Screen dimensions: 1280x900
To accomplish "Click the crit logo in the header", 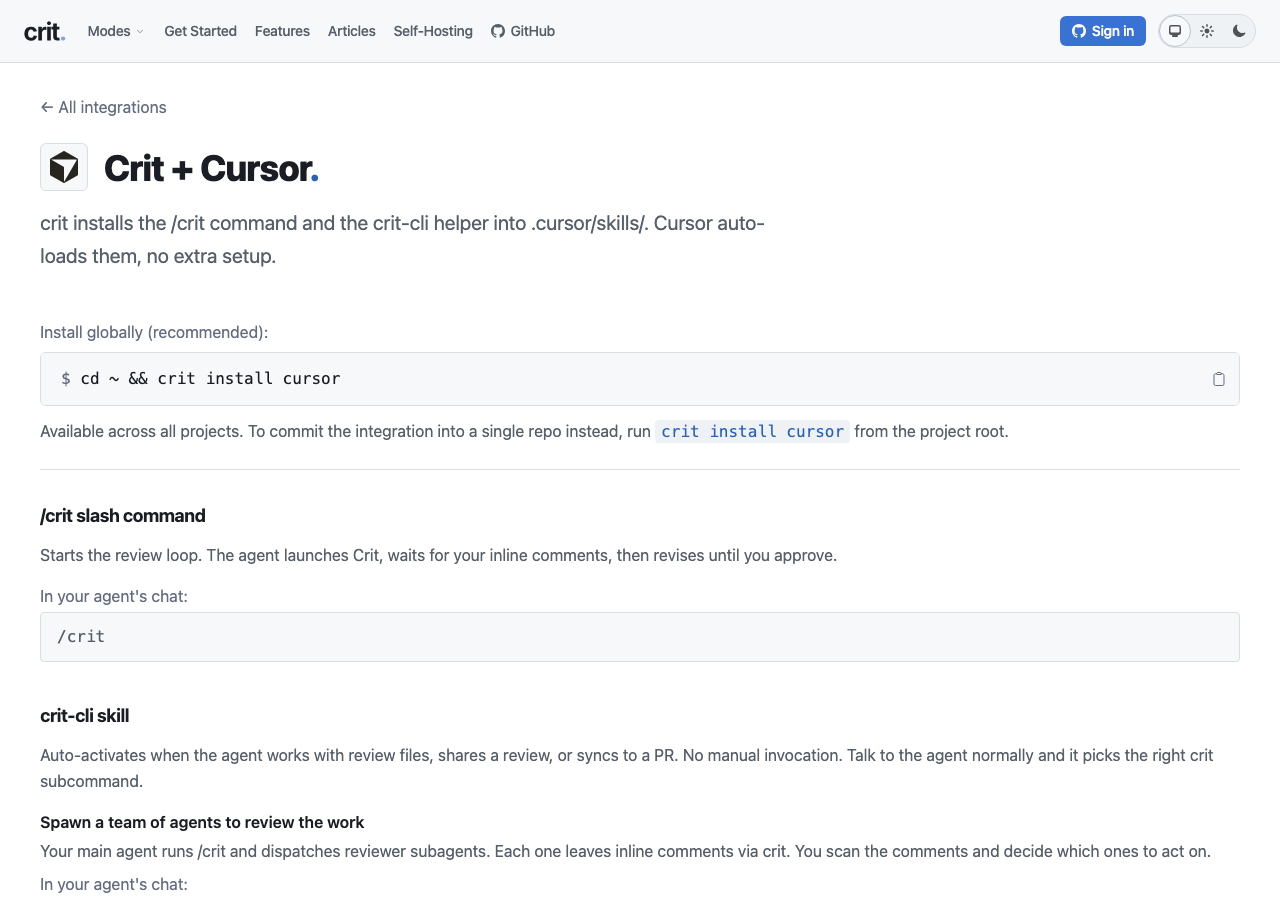I will 44,31.
